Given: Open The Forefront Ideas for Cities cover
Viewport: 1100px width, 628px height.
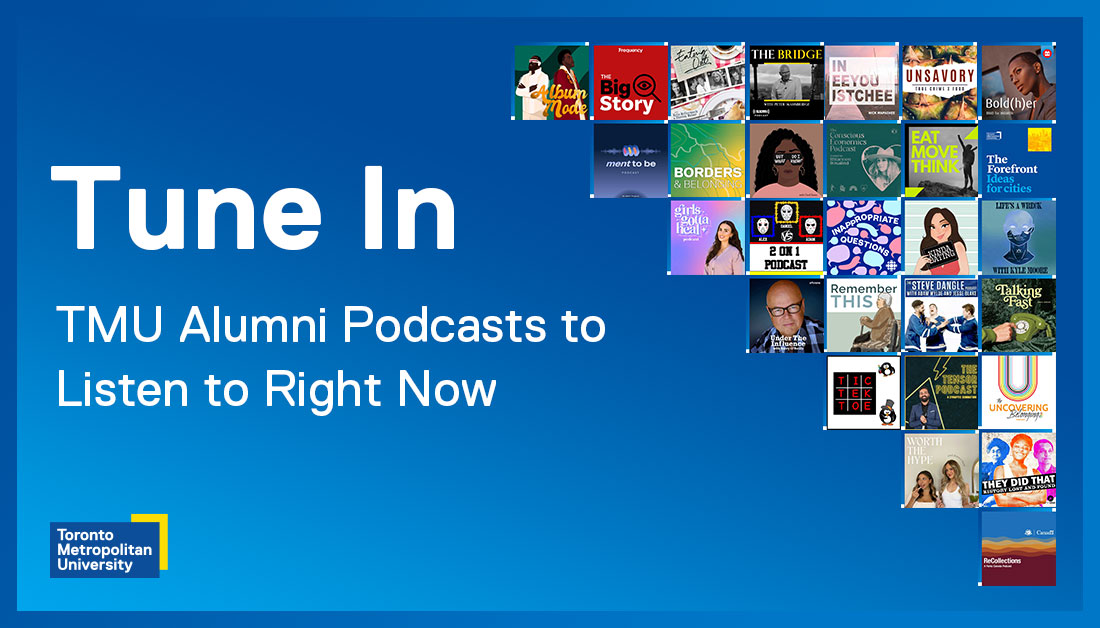Looking at the screenshot, I should [x=1018, y=160].
